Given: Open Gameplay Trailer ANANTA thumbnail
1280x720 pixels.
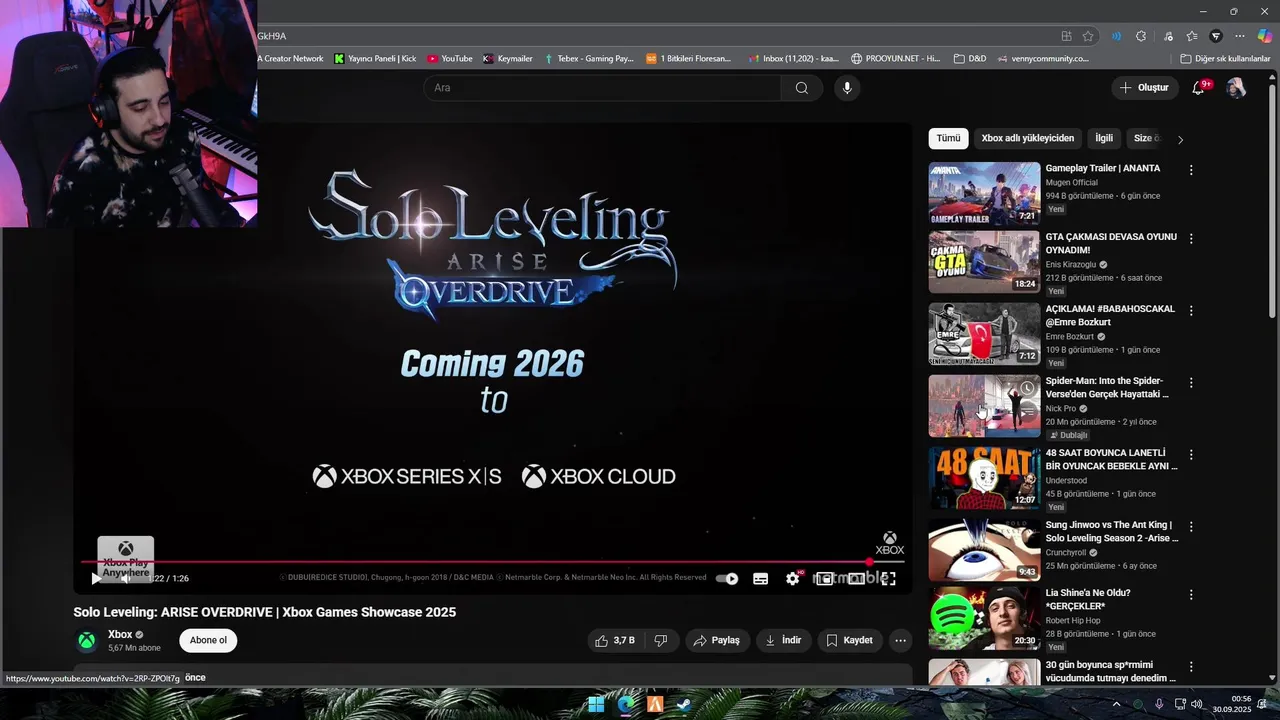Looking at the screenshot, I should (984, 193).
